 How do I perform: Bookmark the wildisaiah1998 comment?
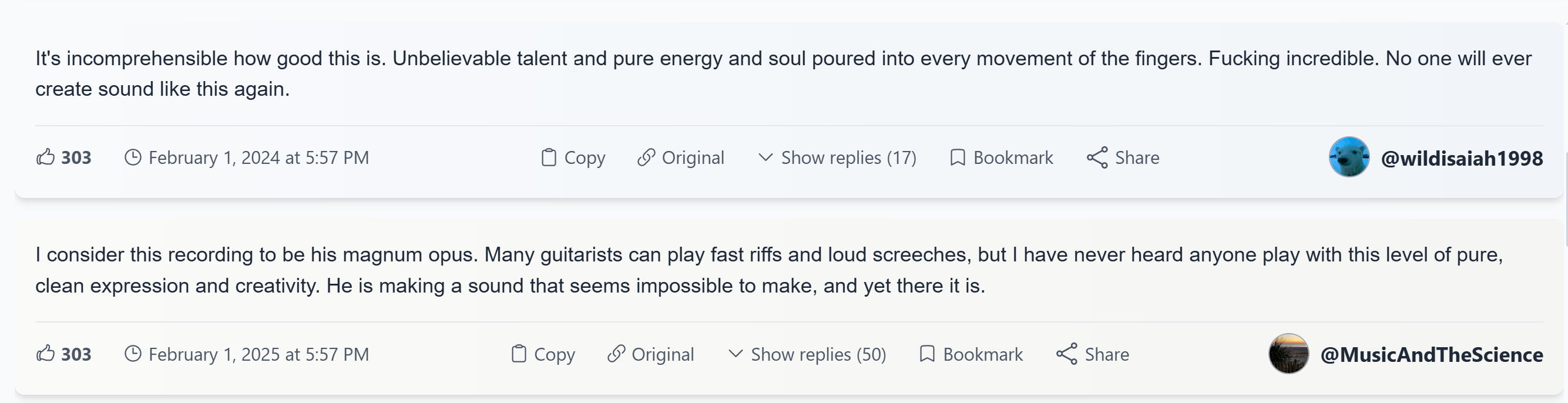[x=1001, y=157]
